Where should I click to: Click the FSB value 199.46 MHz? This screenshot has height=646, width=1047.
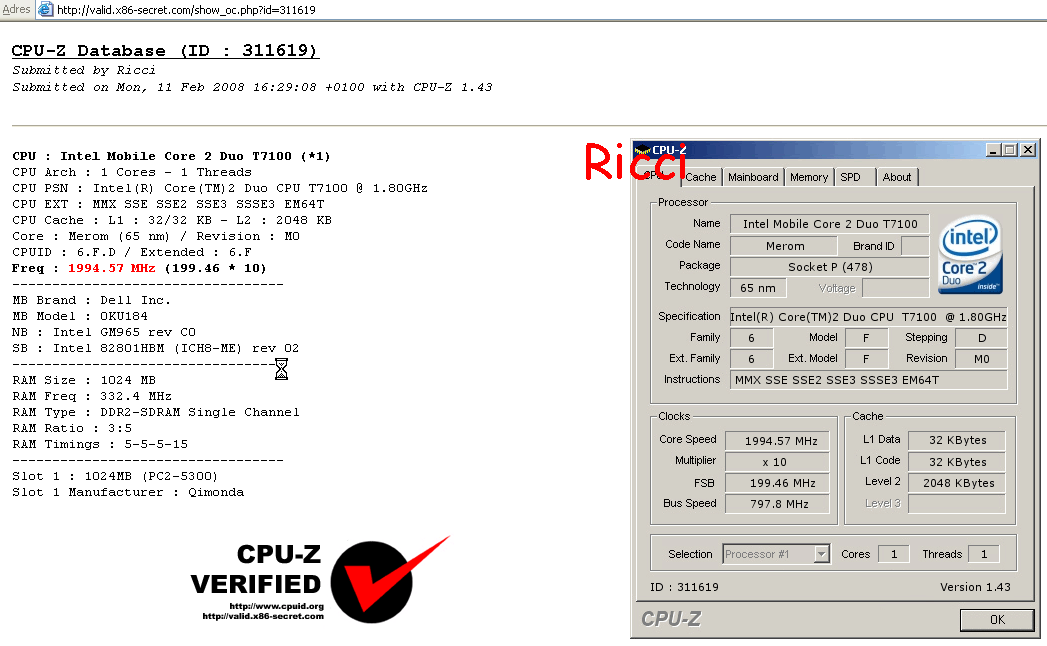click(777, 483)
